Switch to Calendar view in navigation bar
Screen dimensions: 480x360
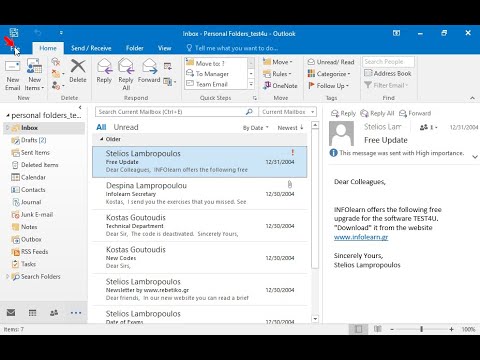[x=32, y=313]
